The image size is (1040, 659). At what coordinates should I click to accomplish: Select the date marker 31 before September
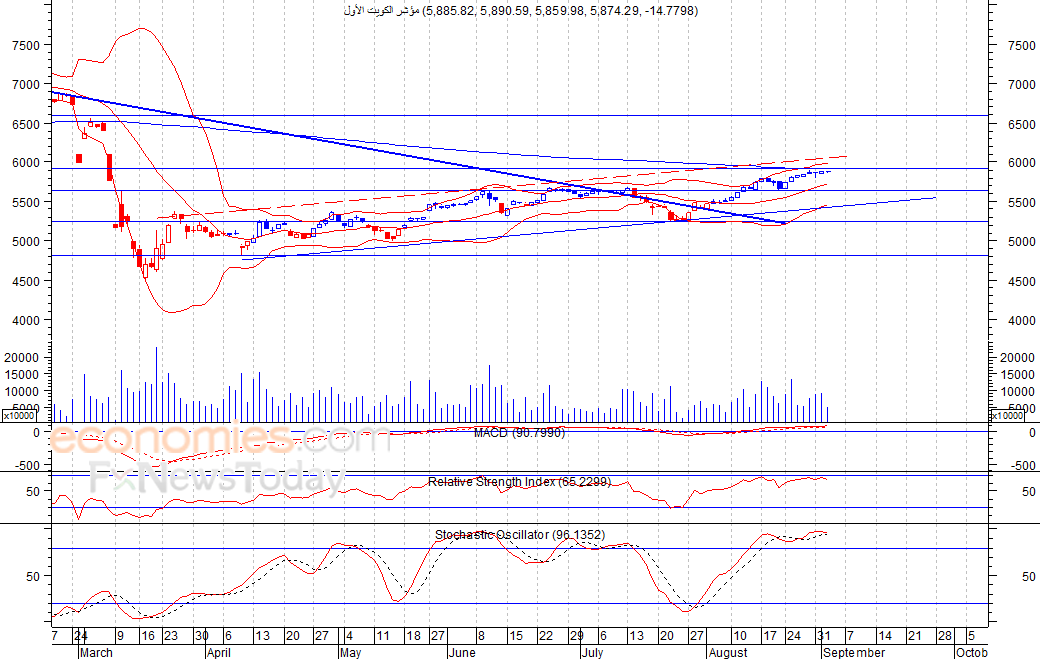click(824, 636)
